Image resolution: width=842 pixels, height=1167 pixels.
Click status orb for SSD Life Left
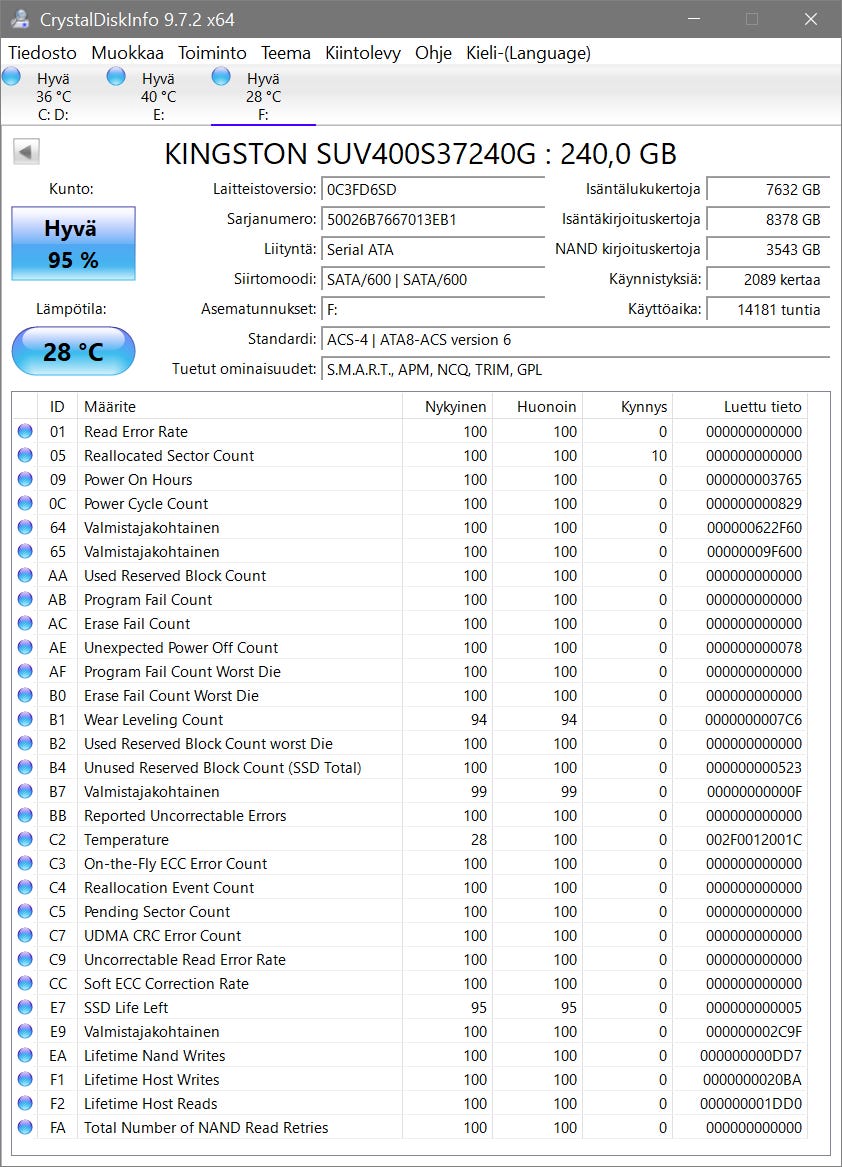(x=25, y=1007)
